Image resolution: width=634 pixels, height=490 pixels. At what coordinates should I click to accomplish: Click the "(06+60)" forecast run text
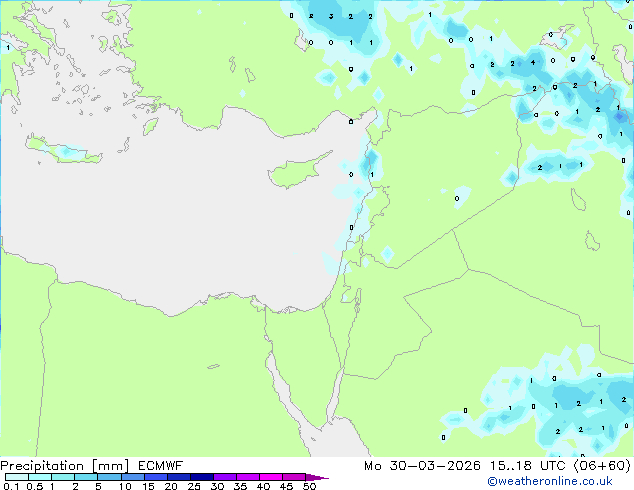[x=602, y=466]
